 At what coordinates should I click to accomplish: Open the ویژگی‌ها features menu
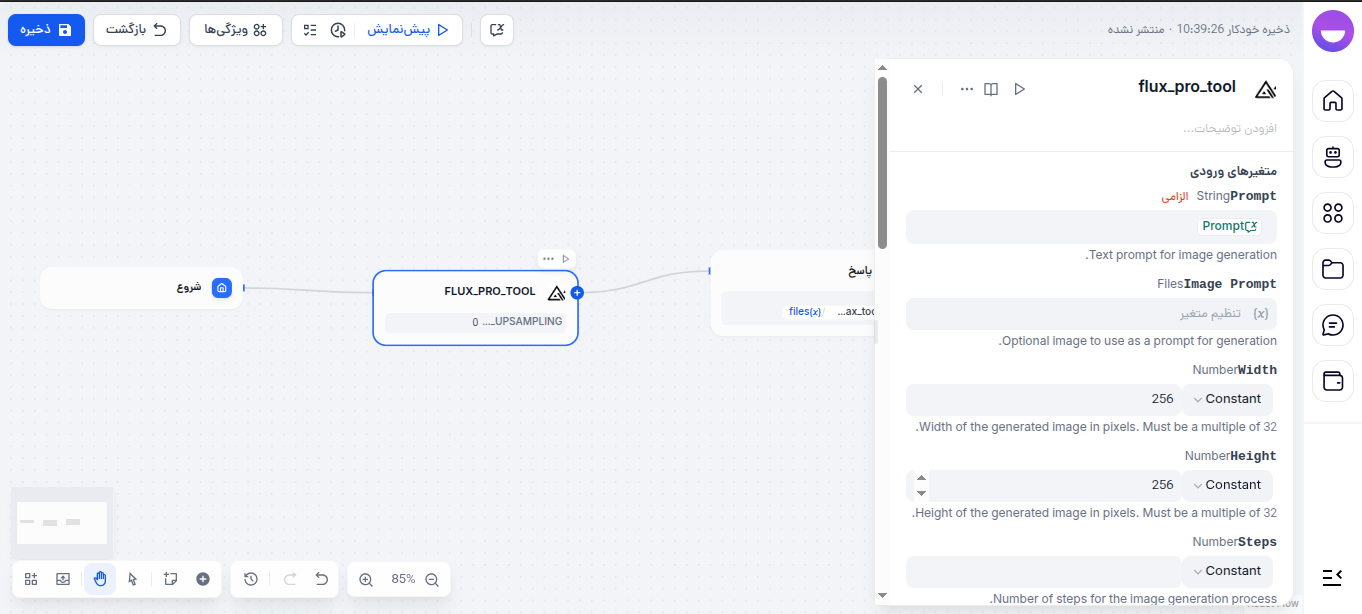(x=236, y=29)
